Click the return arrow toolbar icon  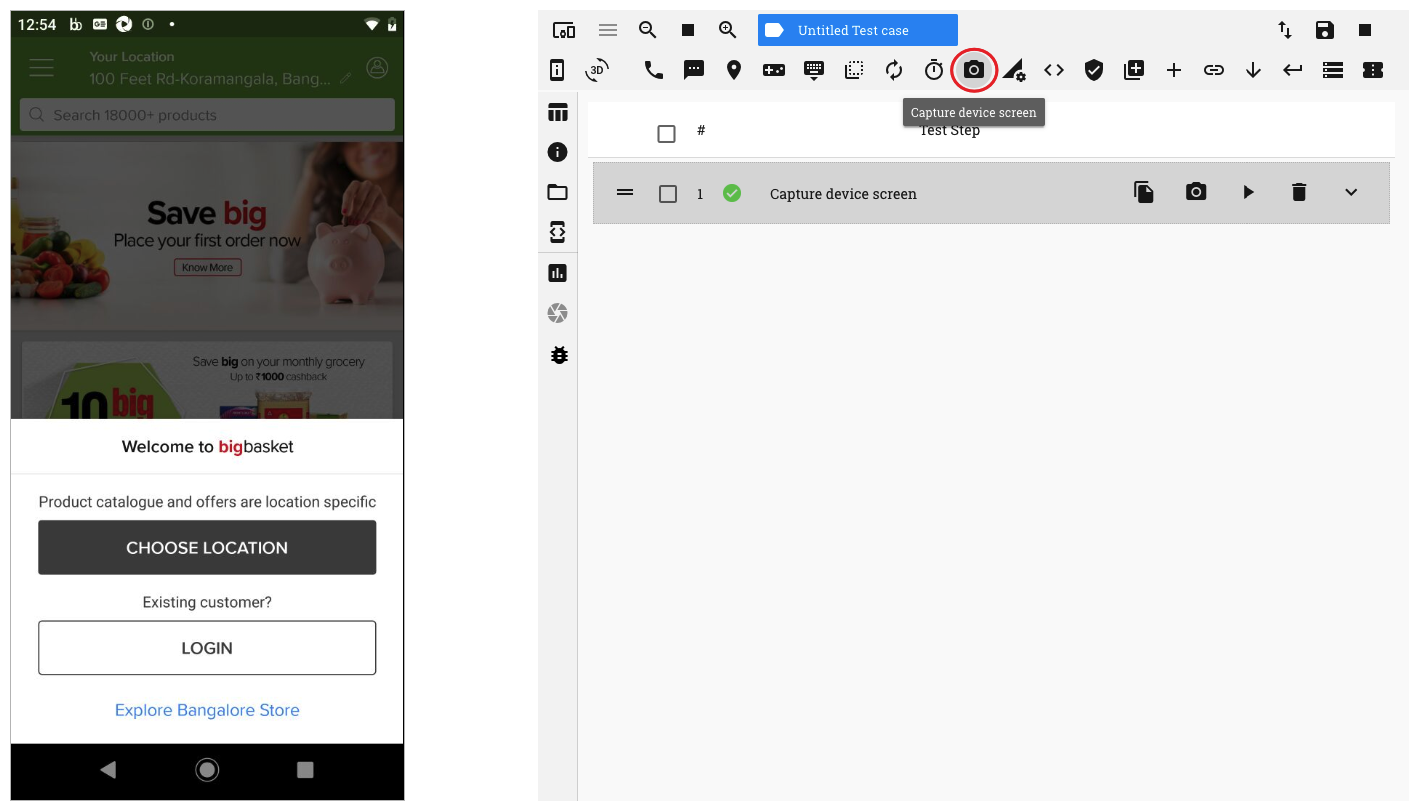[x=1293, y=70]
